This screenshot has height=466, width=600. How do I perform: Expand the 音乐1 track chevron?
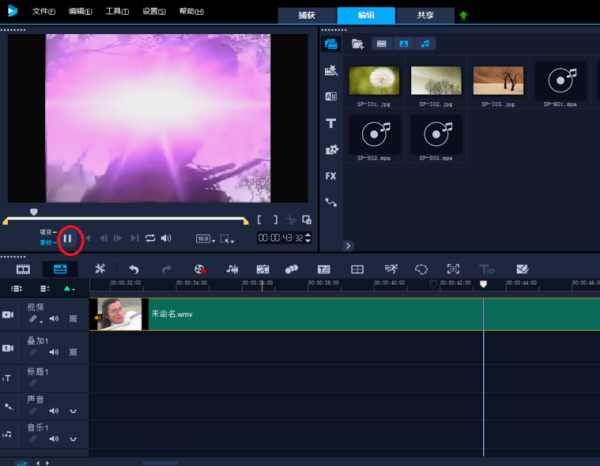click(73, 437)
